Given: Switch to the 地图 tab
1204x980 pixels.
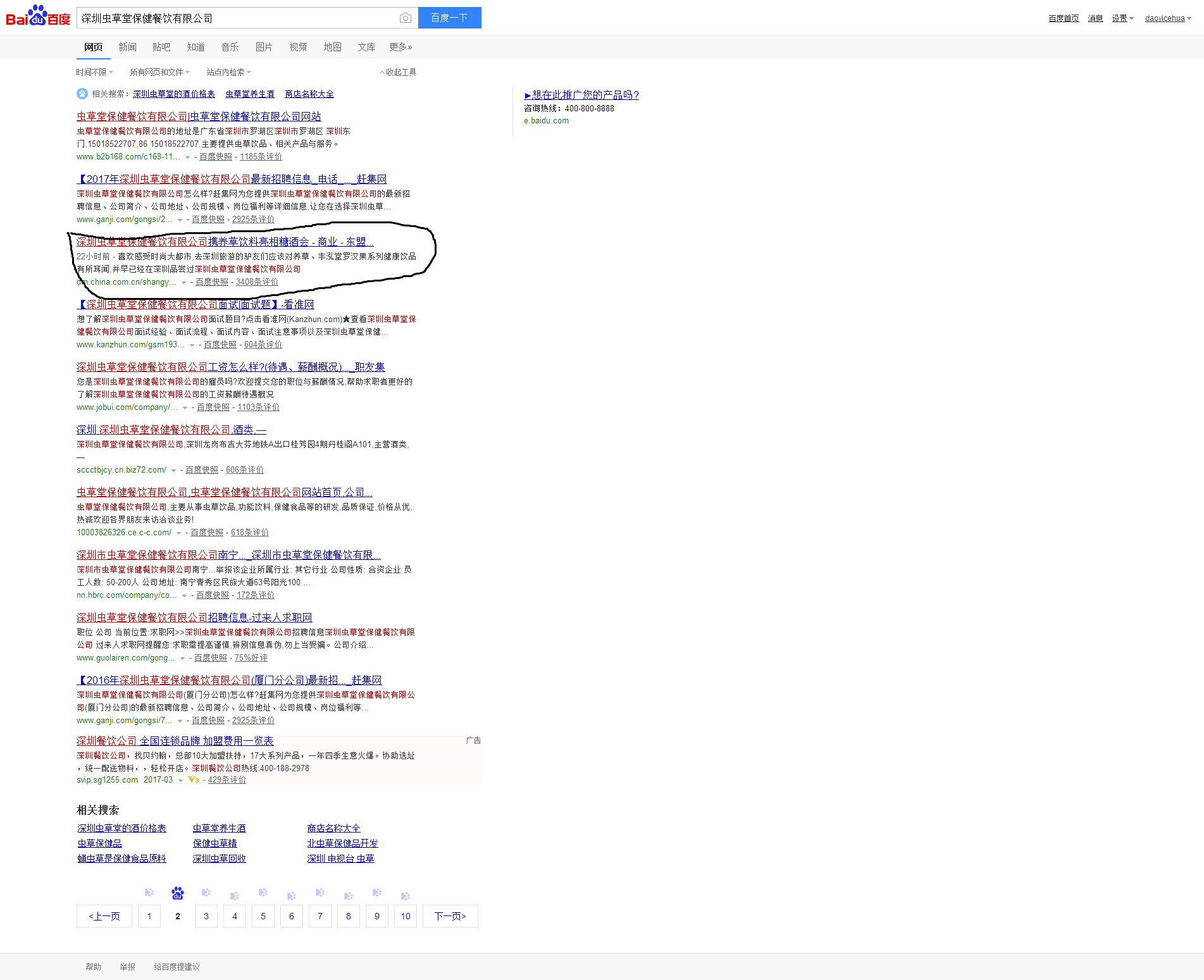Looking at the screenshot, I should coord(332,47).
